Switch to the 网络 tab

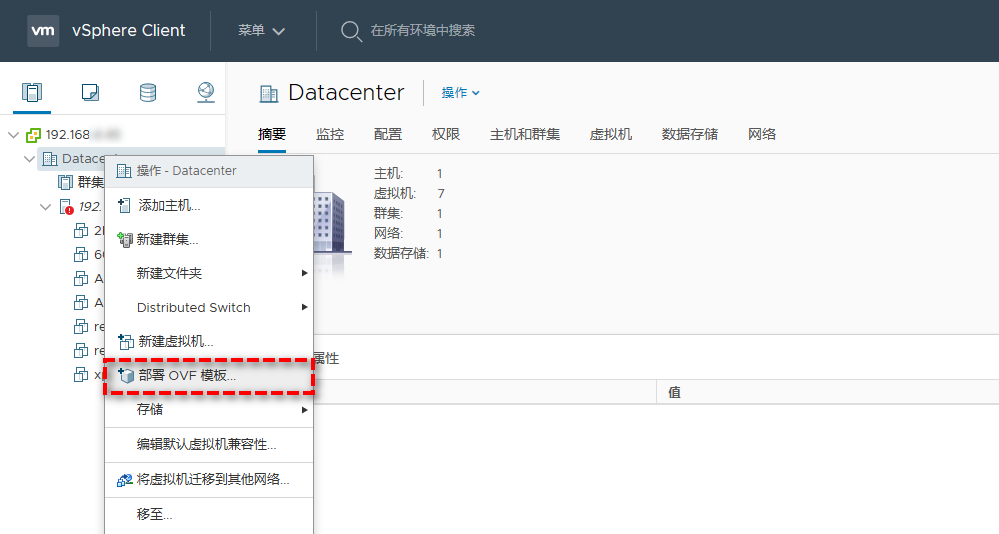click(762, 134)
